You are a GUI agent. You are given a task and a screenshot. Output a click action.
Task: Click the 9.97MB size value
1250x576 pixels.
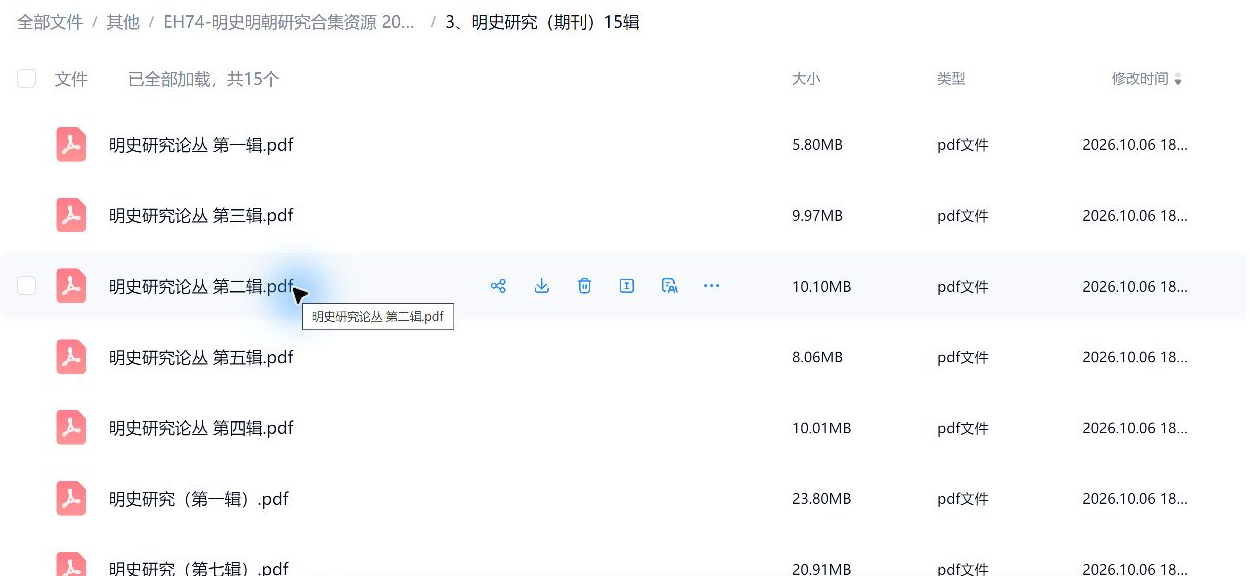click(817, 215)
